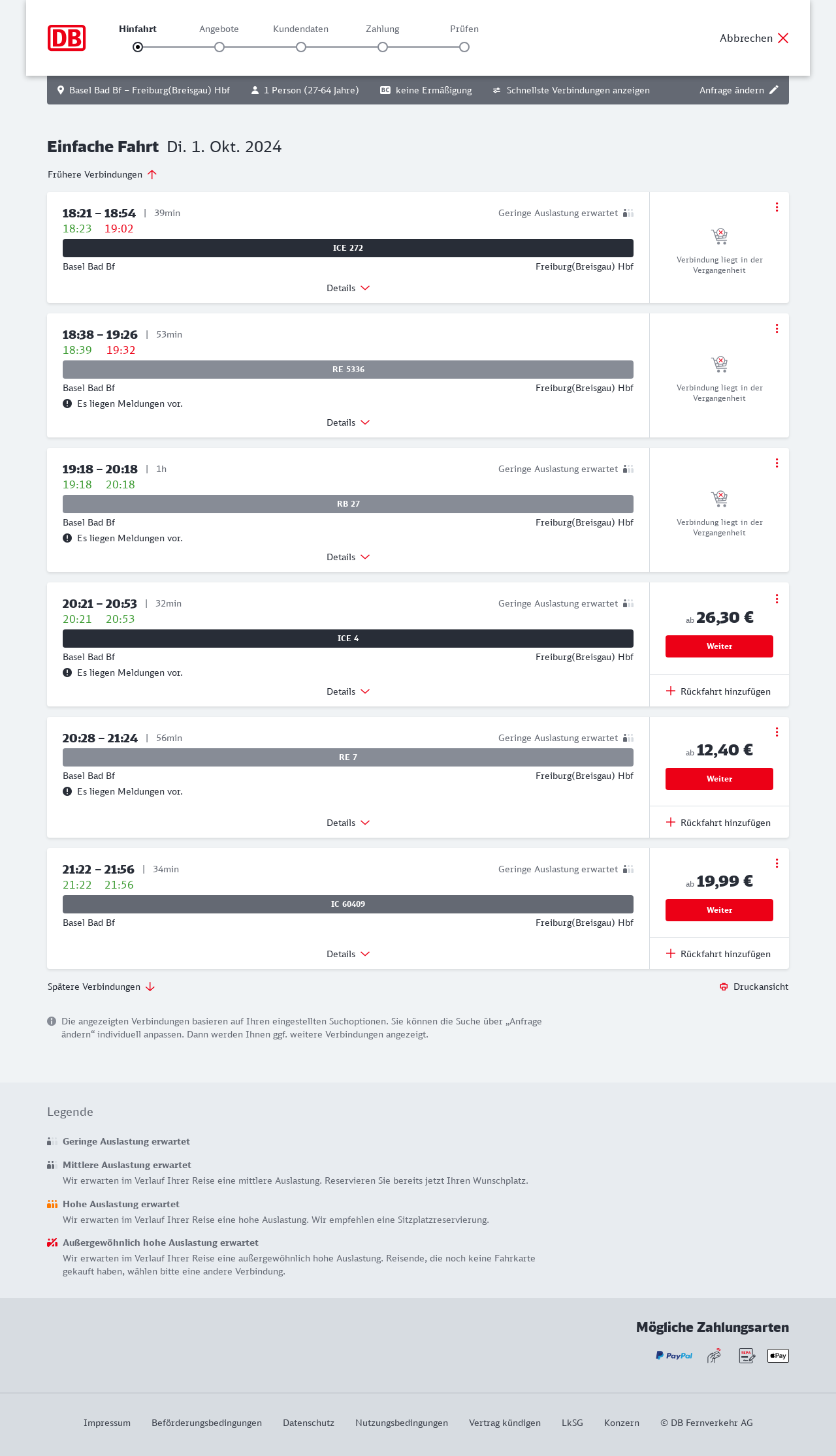836x1456 pixels.
Task: Open three-dot menu for IC 60409 connection
Action: 777,863
